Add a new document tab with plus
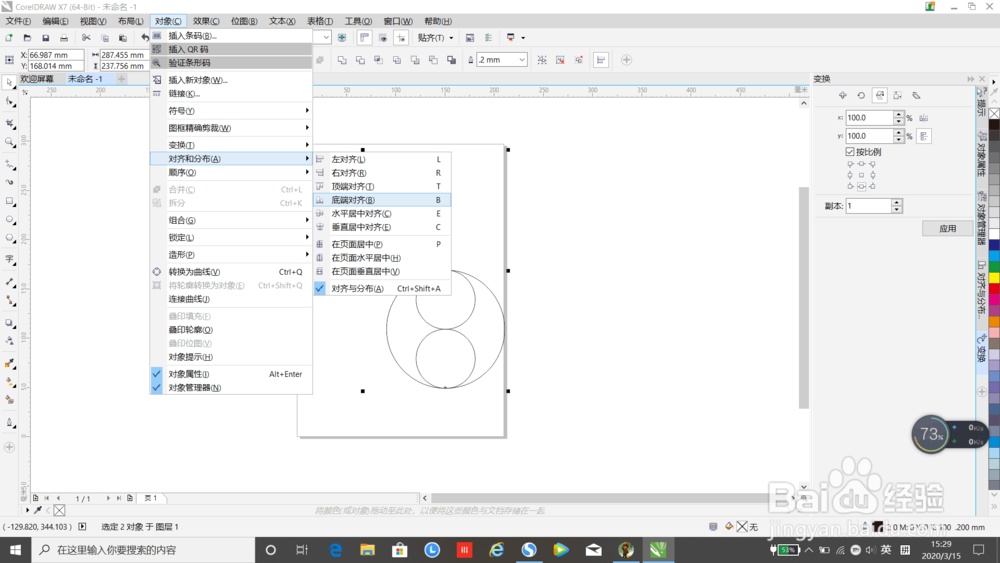Image resolution: width=1000 pixels, height=563 pixels. [121, 79]
